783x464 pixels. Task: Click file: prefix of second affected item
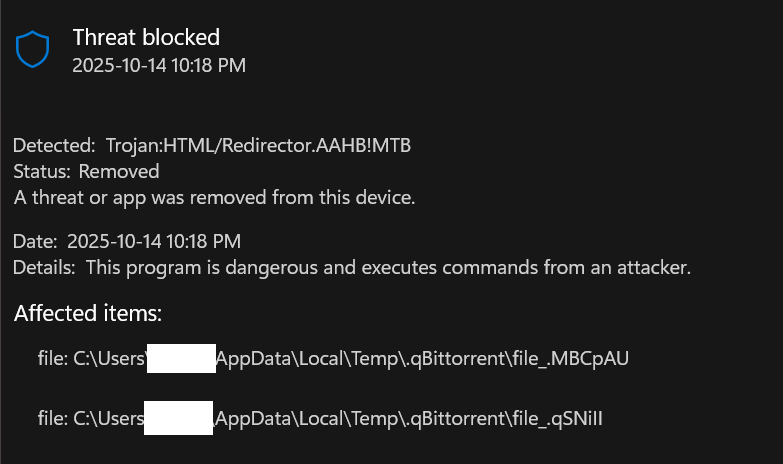tap(52, 417)
